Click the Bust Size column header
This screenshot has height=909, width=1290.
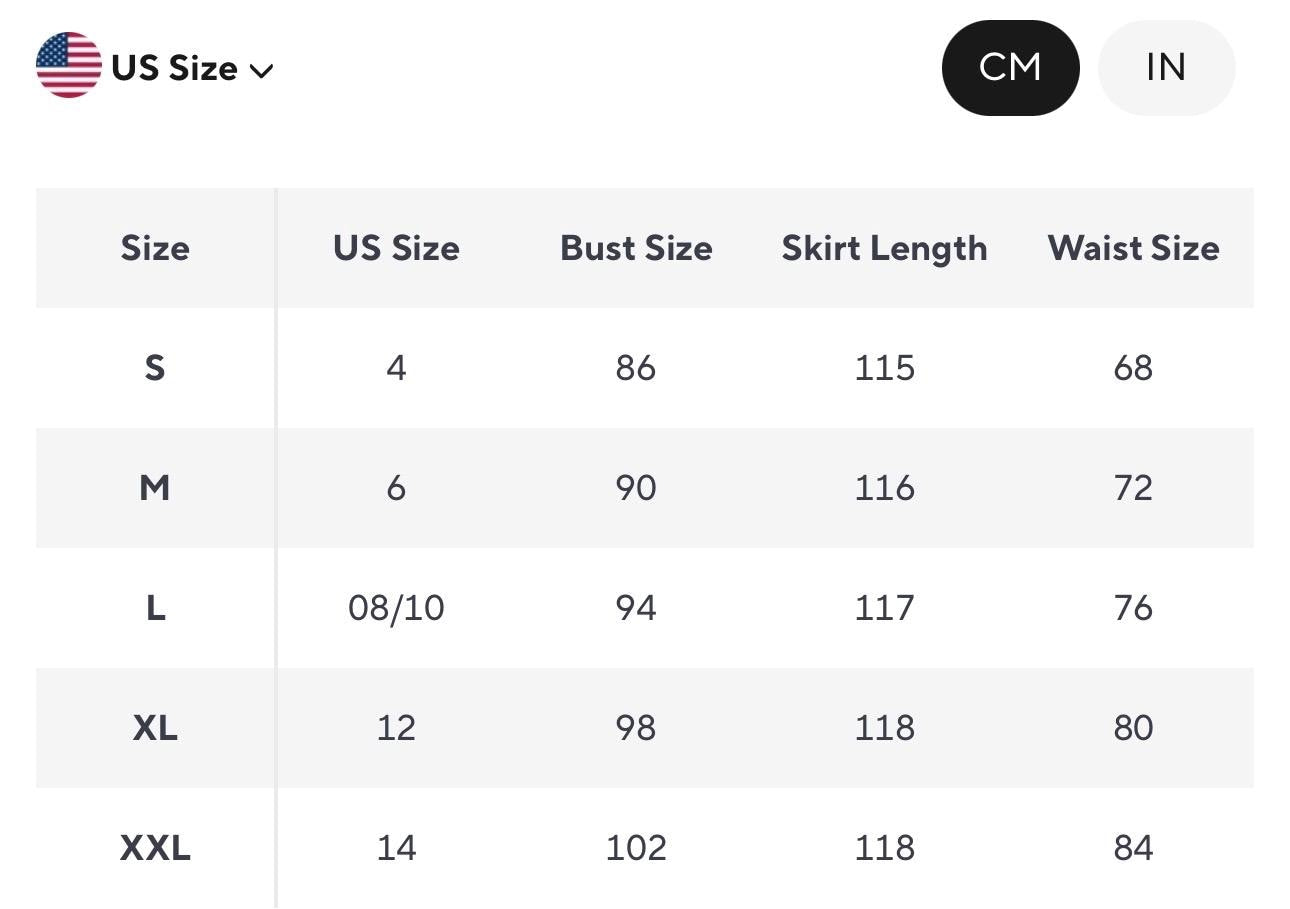click(x=636, y=248)
